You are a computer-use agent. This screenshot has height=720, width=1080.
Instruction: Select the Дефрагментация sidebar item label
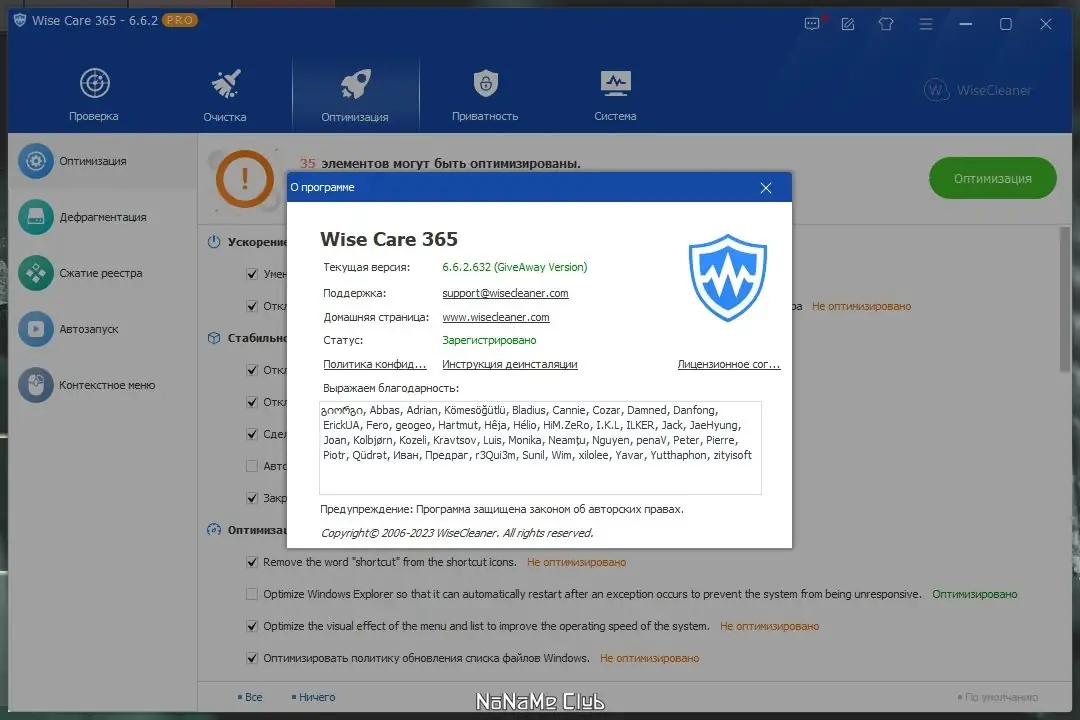103,217
